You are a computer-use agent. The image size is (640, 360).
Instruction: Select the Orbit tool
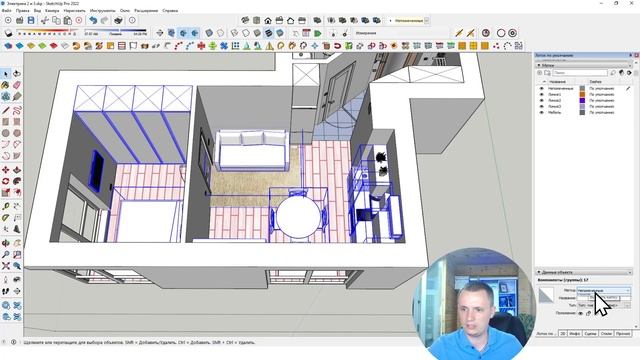coord(5,243)
